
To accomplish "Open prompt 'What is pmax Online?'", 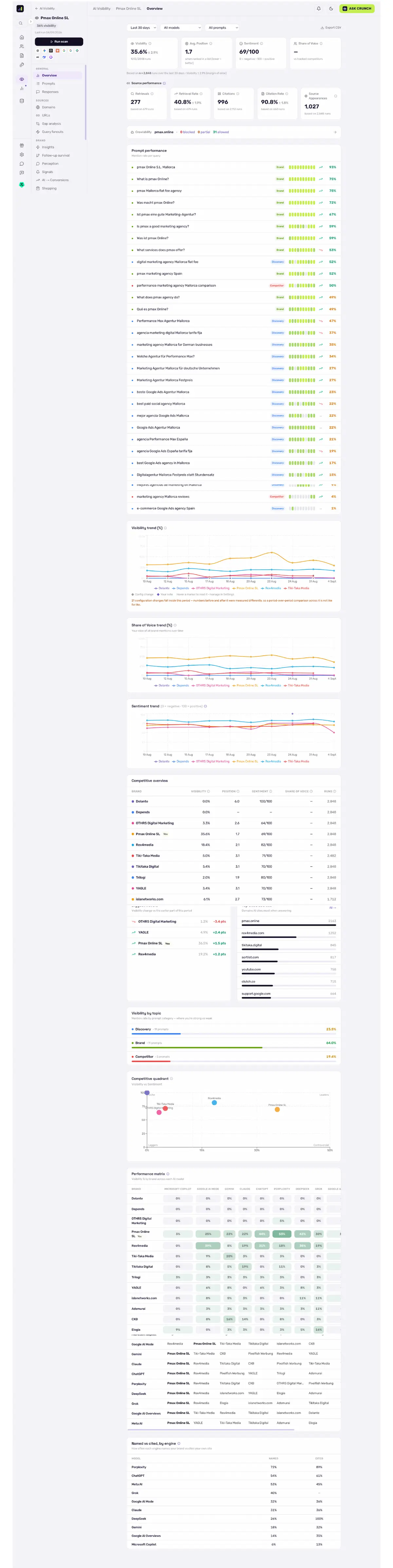I will pos(234,179).
